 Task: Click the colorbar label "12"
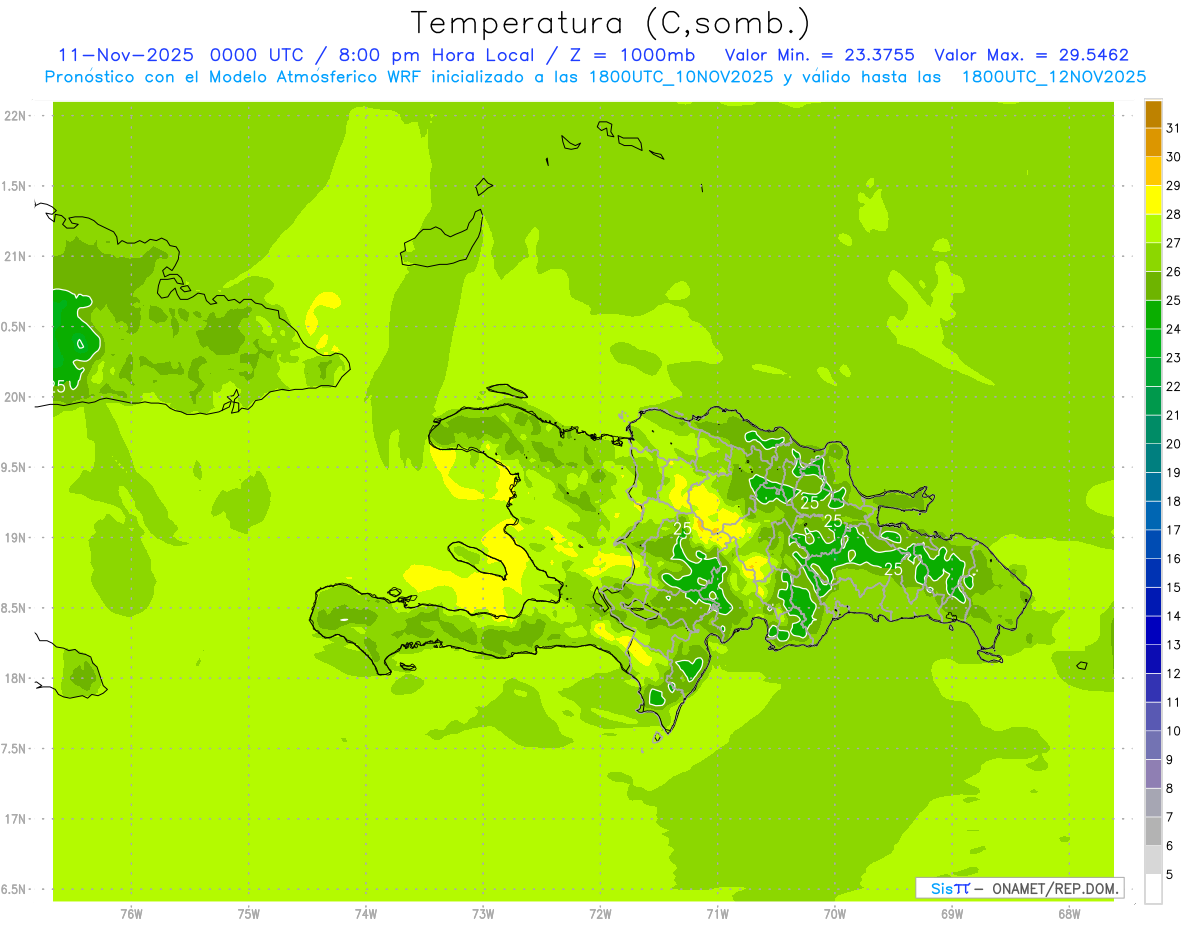point(1173,673)
